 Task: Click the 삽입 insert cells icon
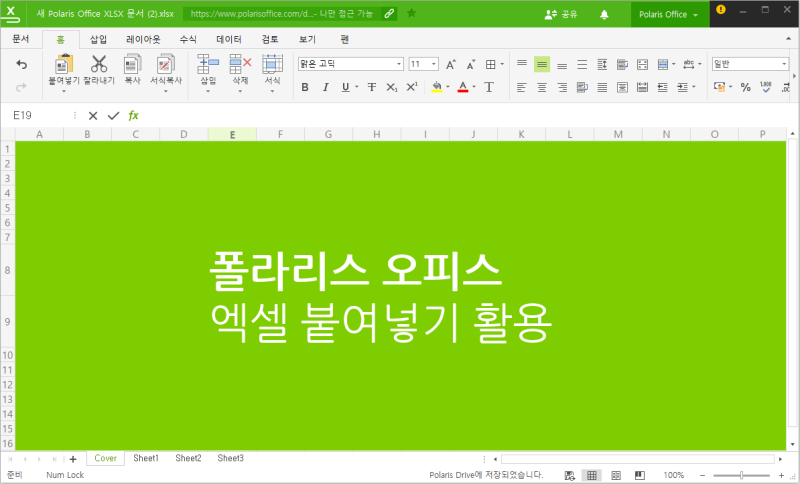(x=208, y=64)
